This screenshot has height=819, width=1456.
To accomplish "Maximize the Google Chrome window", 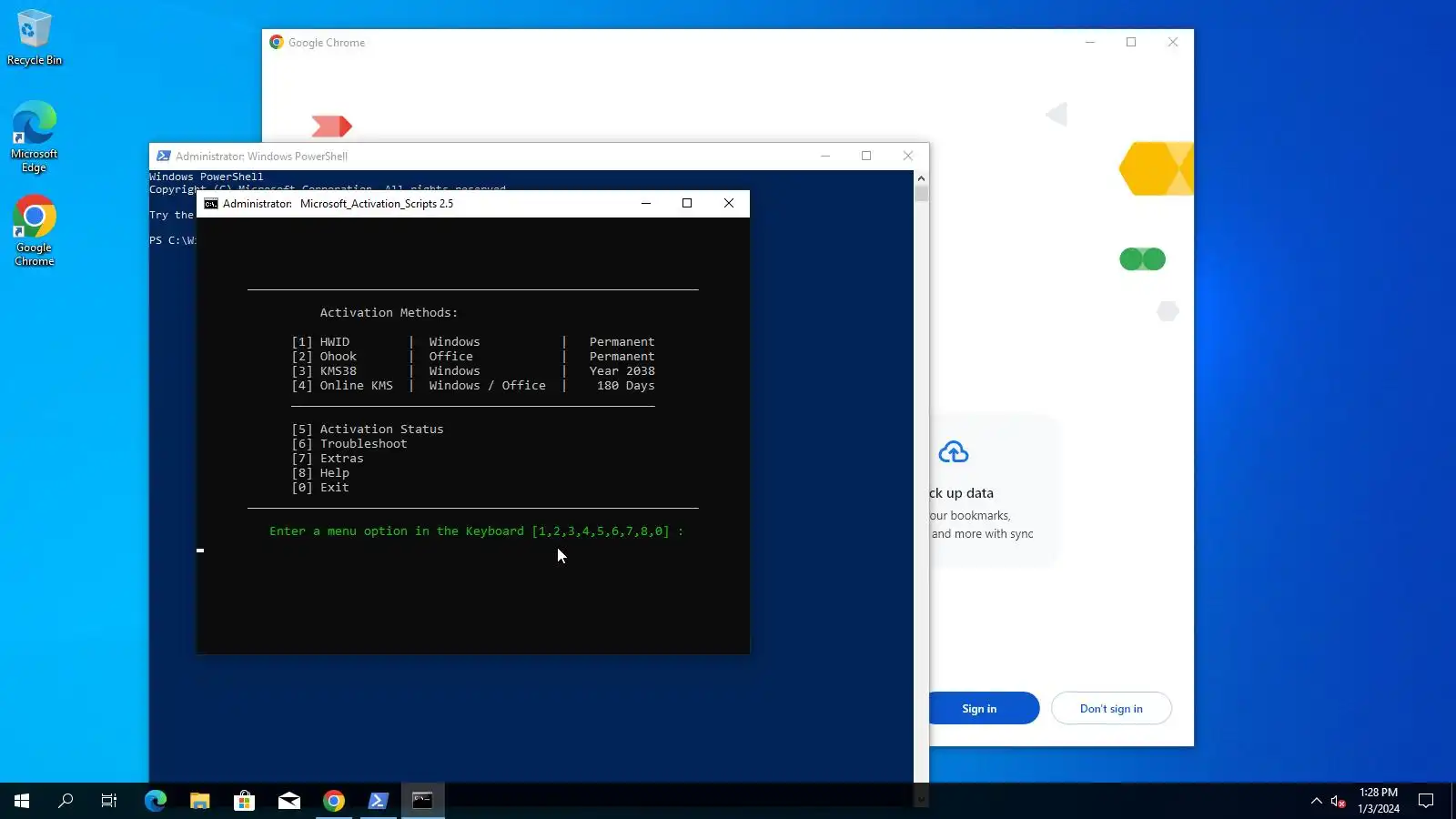I will tap(1131, 42).
